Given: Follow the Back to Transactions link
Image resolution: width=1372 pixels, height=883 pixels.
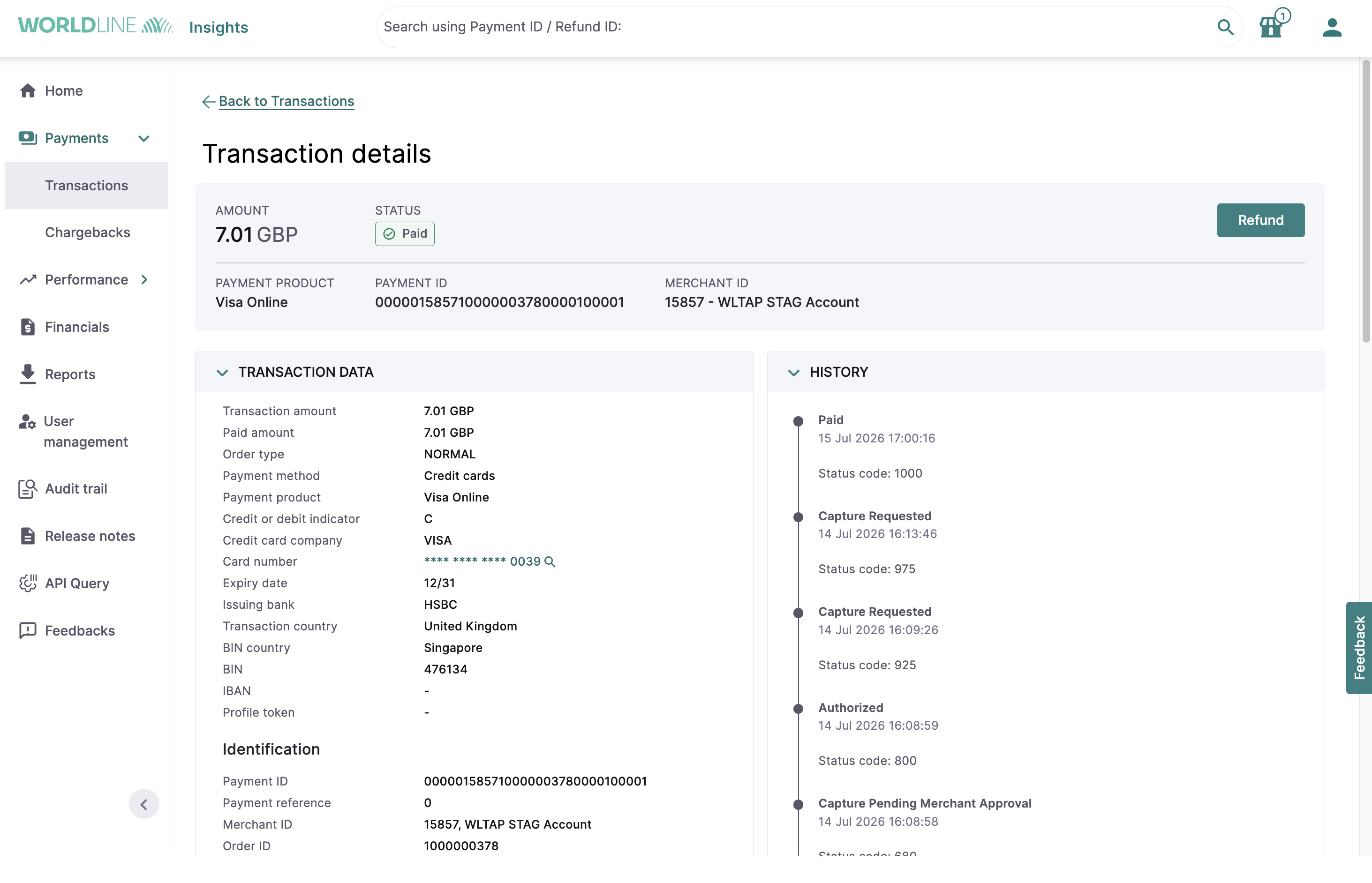Looking at the screenshot, I should [x=286, y=102].
